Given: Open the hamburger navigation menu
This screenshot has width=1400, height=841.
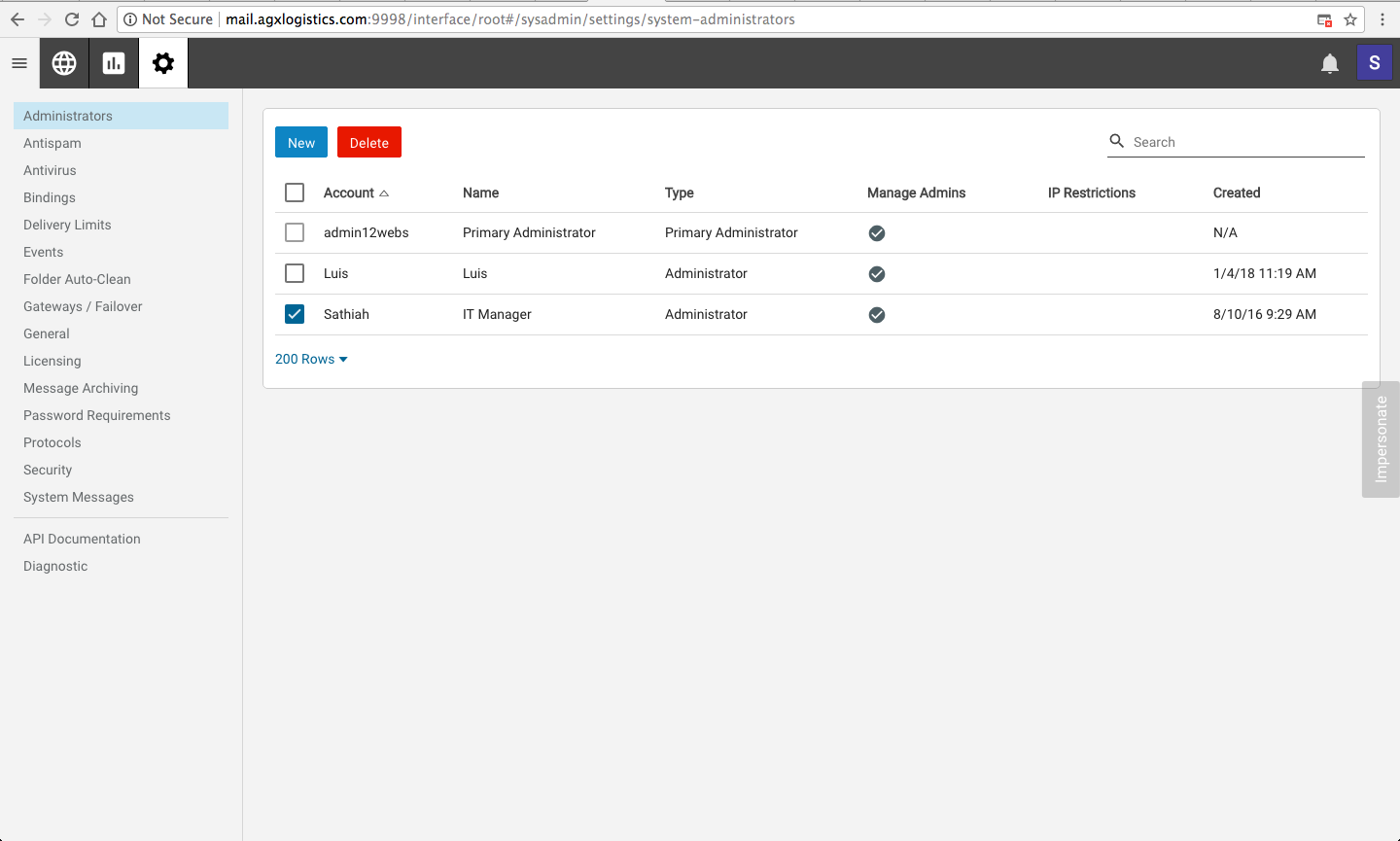Looking at the screenshot, I should tap(19, 63).
